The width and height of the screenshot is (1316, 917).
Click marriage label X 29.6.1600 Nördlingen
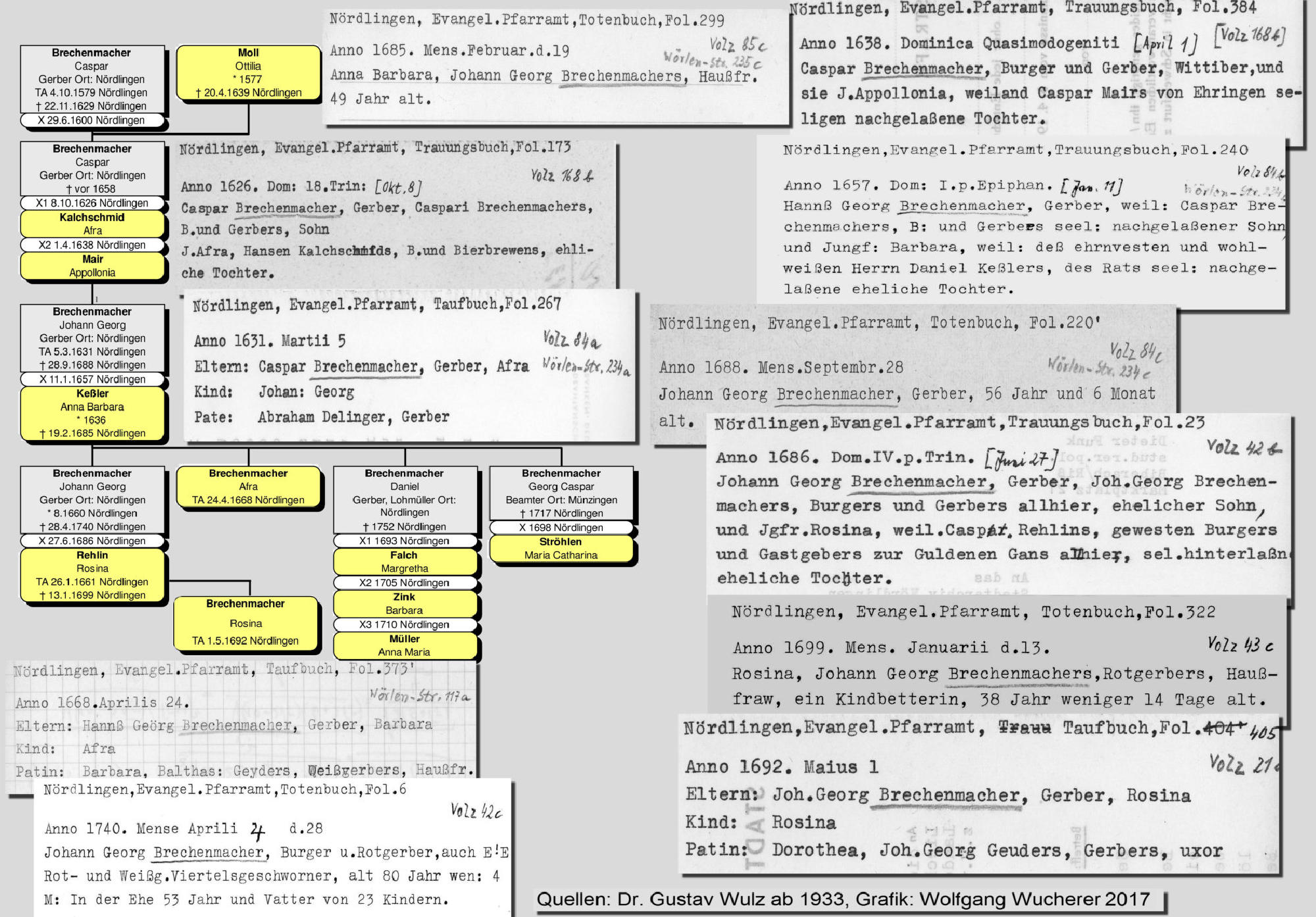pyautogui.click(x=91, y=120)
